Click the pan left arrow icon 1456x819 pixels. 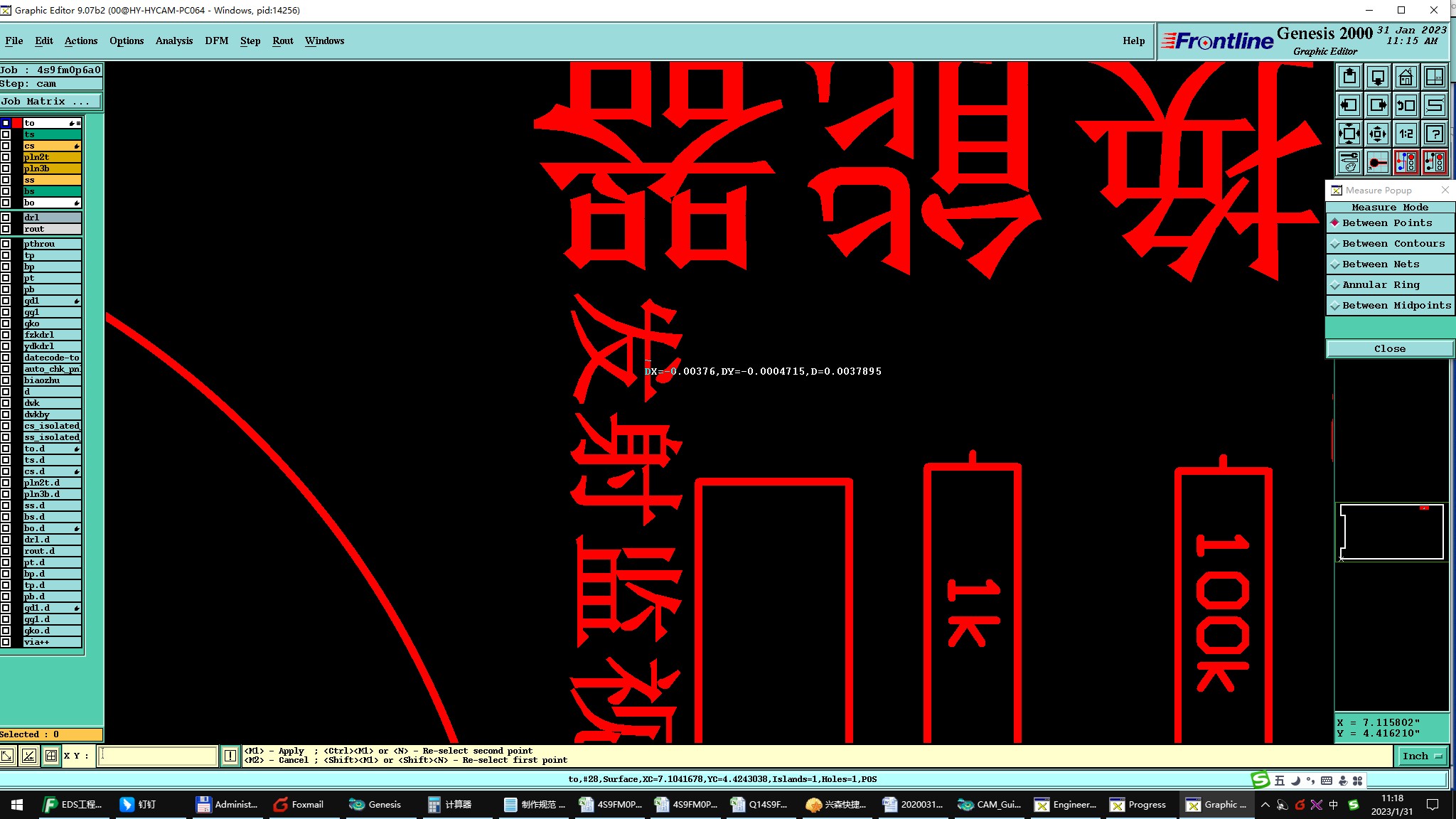1349,105
